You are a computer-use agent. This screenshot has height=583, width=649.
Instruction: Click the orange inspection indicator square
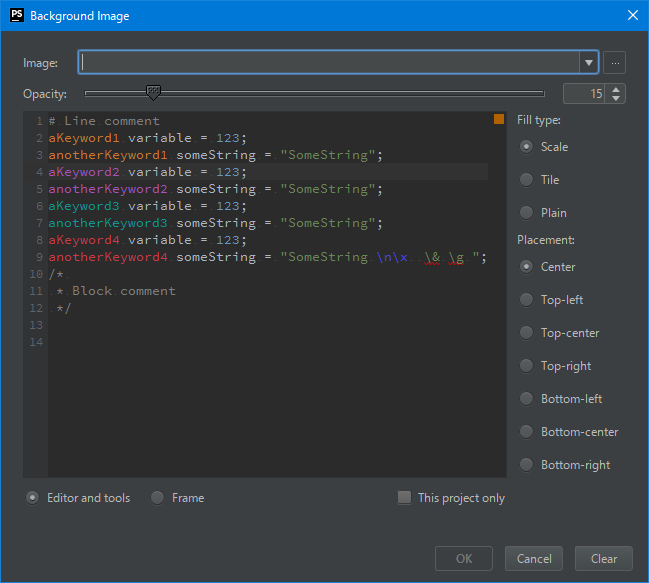(499, 120)
